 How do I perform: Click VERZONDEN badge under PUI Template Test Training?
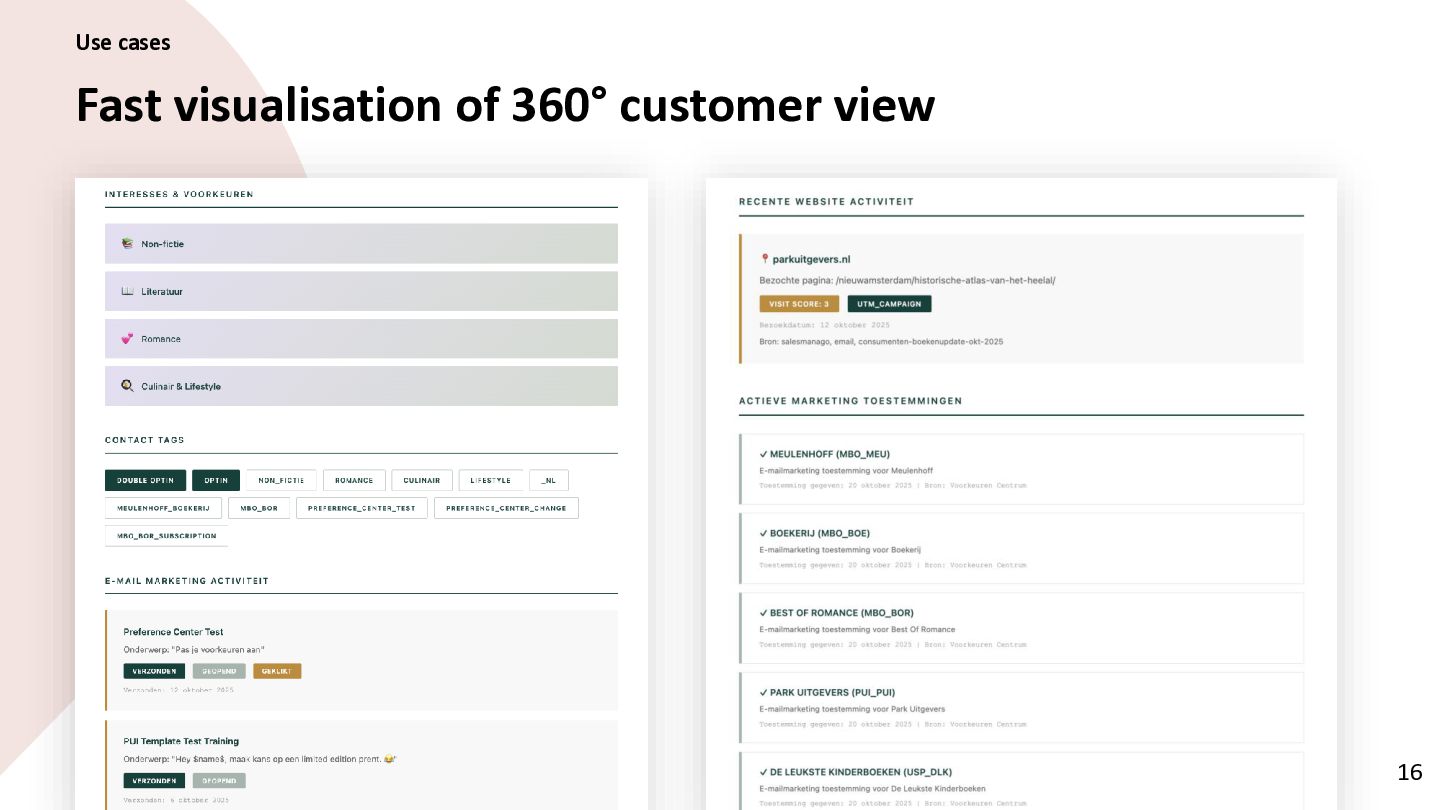point(154,780)
